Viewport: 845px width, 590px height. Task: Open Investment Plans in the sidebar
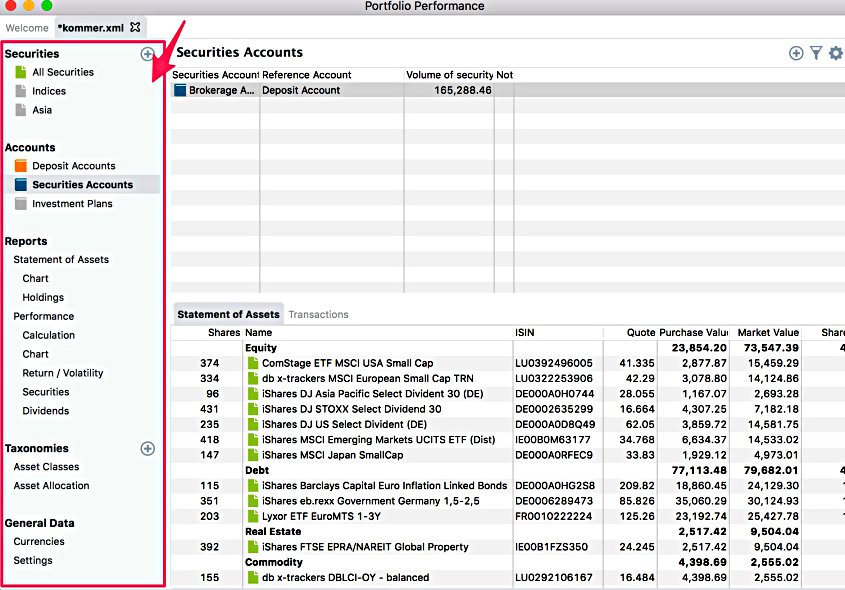(x=72, y=204)
